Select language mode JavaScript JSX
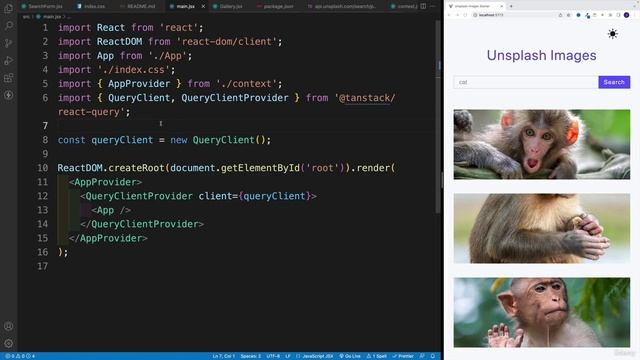 pyautogui.click(x=314, y=356)
